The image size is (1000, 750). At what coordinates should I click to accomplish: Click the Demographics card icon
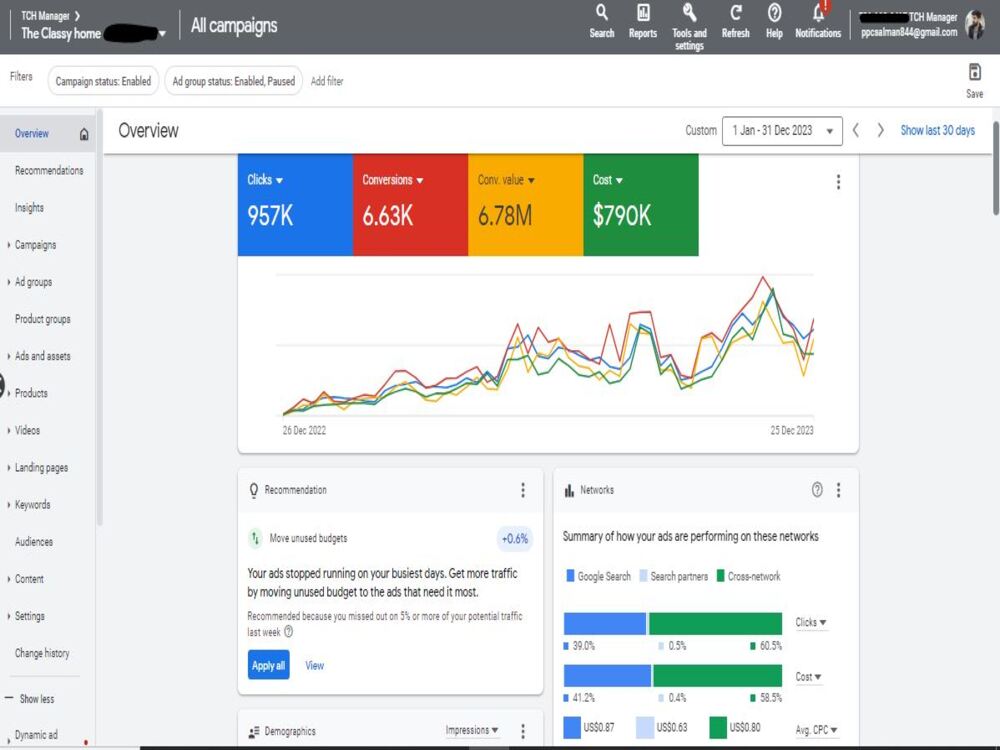tap(254, 732)
